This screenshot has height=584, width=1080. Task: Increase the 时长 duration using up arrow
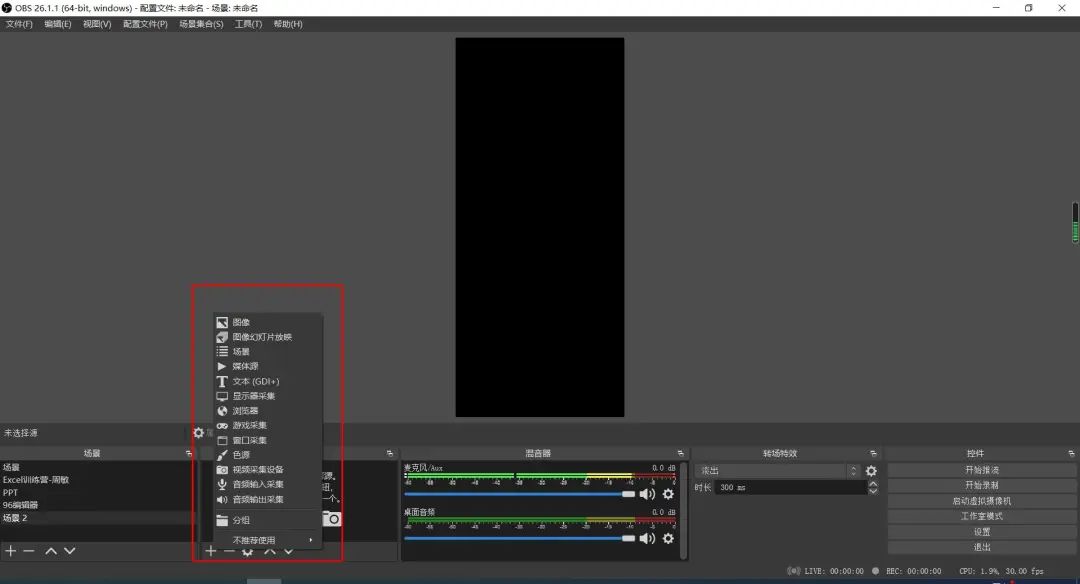coord(873,483)
